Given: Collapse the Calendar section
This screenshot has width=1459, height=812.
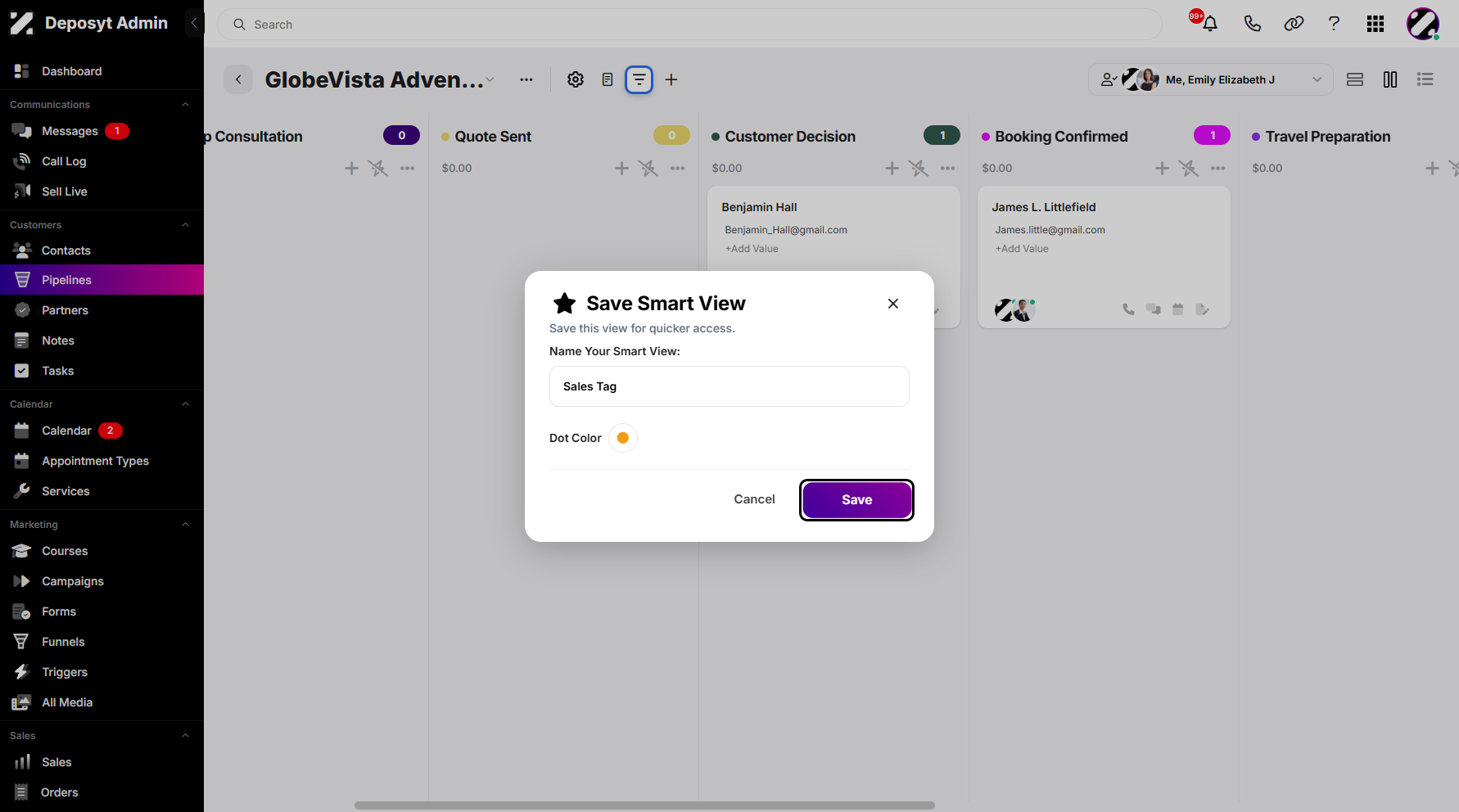Looking at the screenshot, I should pyautogui.click(x=186, y=404).
